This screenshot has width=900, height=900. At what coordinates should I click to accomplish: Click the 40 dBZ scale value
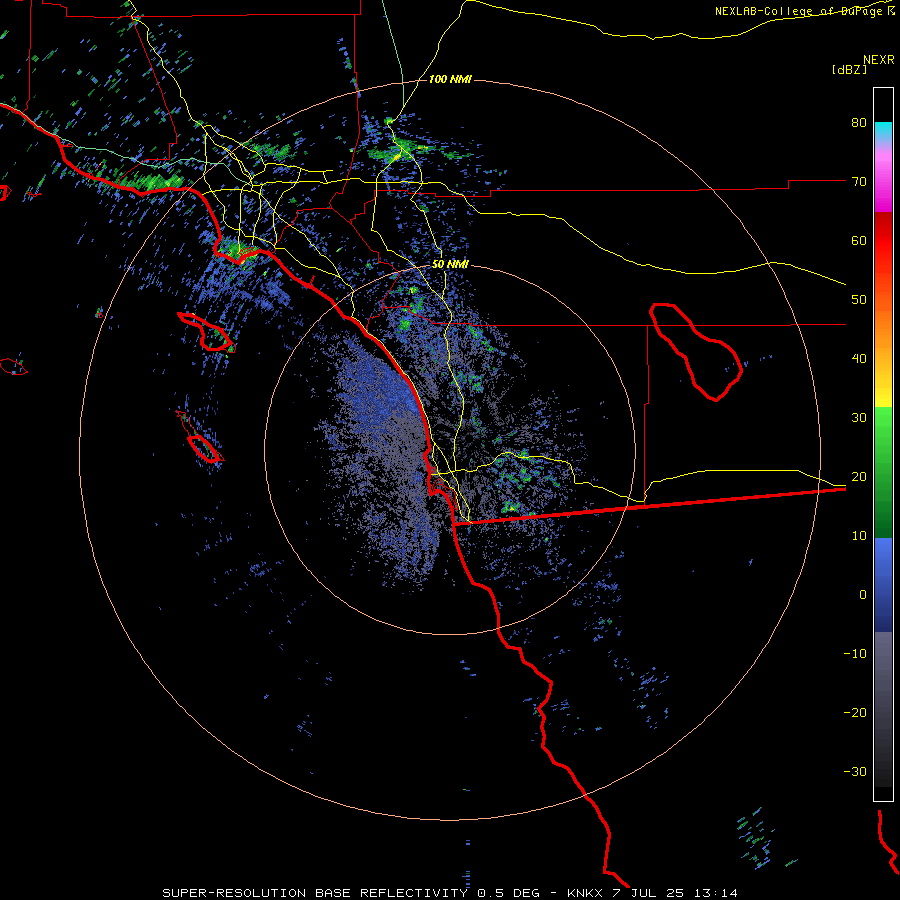(859, 359)
